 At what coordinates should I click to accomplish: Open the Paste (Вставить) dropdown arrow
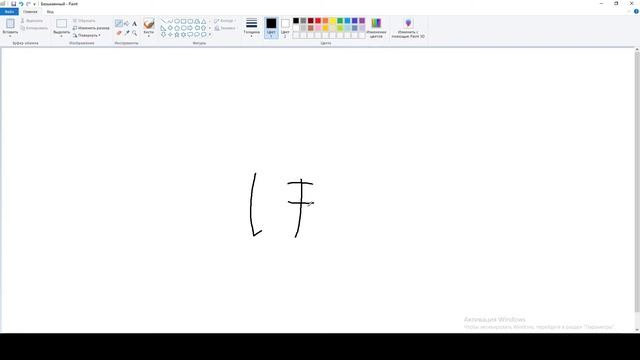10,36
